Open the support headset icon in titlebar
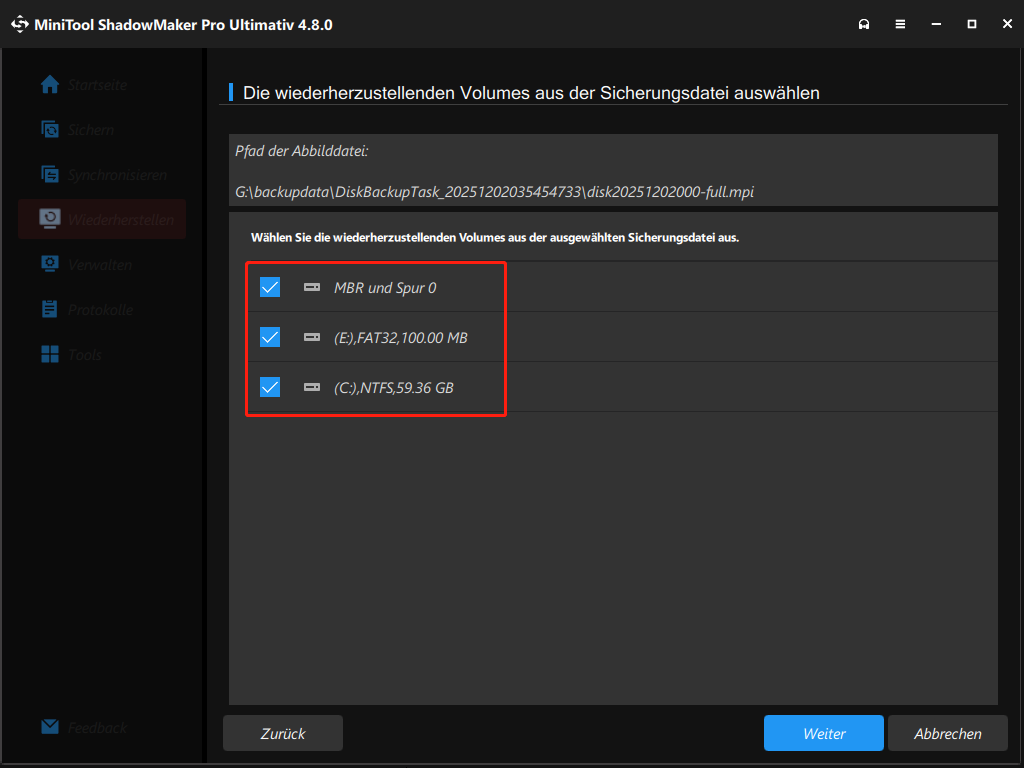1024x768 pixels. coord(864,23)
